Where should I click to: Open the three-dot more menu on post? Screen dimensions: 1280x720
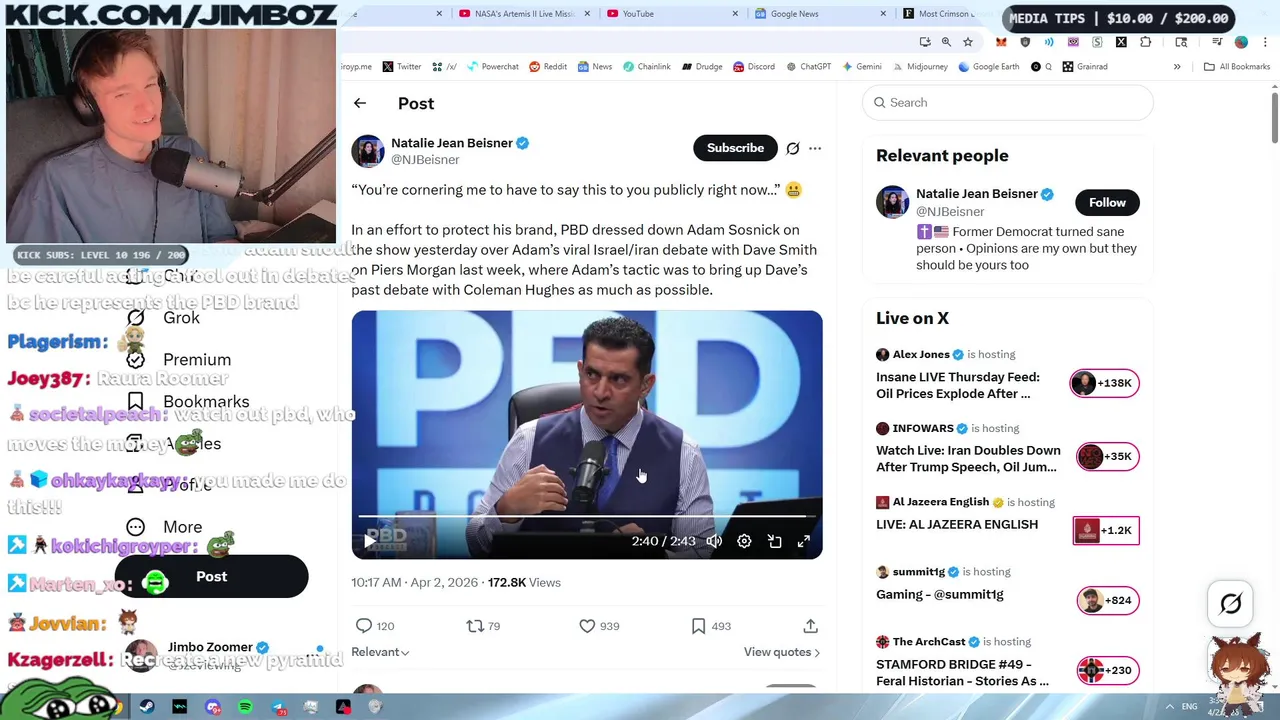pyautogui.click(x=815, y=148)
